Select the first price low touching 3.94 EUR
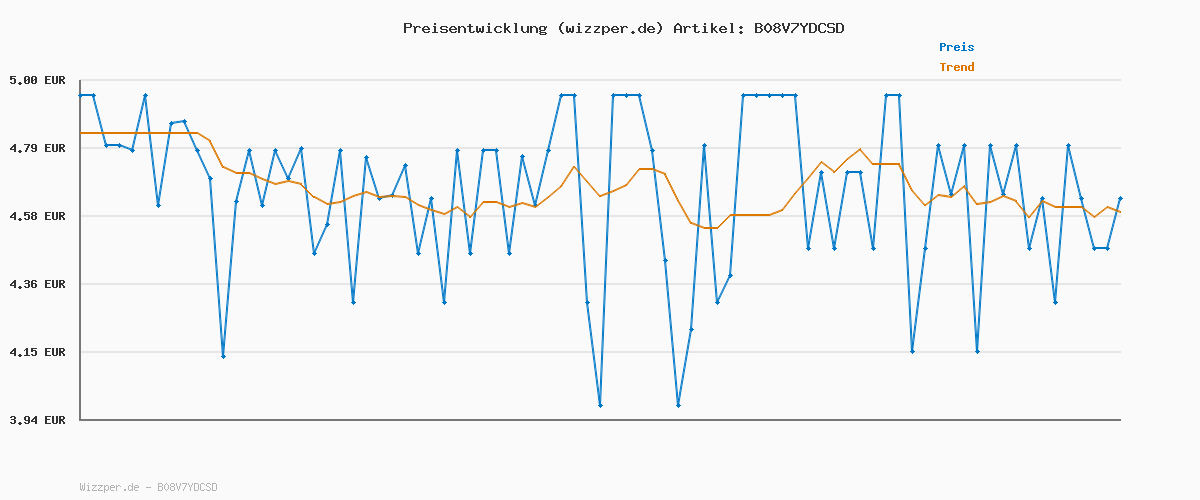The width and height of the screenshot is (1200, 500). 600,405
